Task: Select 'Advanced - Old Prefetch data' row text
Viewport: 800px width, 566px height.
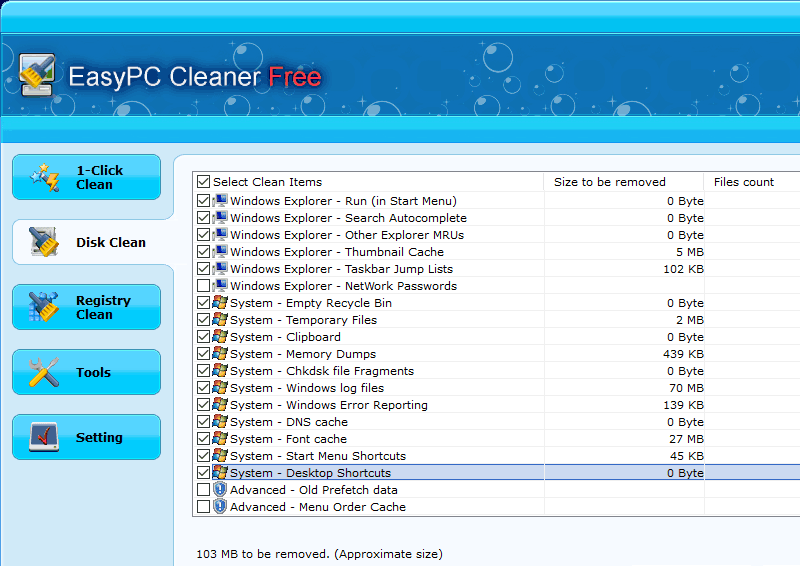Action: (x=313, y=490)
